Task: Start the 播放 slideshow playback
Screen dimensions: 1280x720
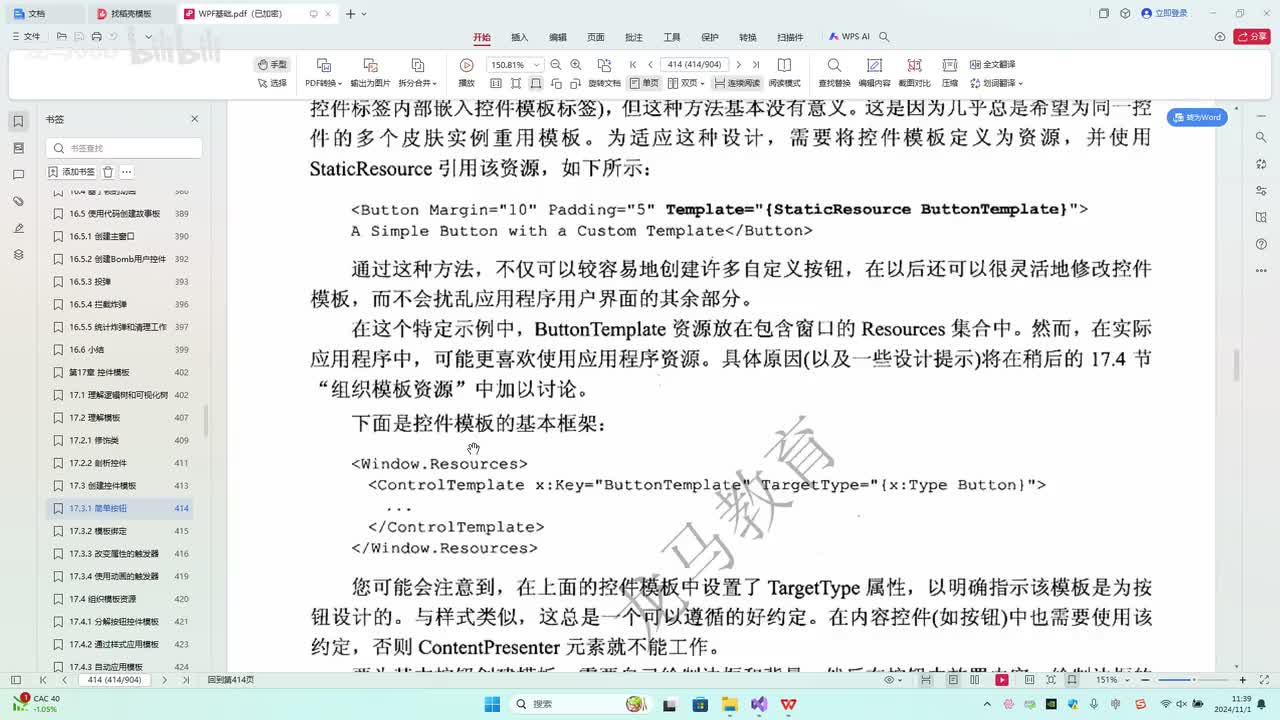Action: 466,73
